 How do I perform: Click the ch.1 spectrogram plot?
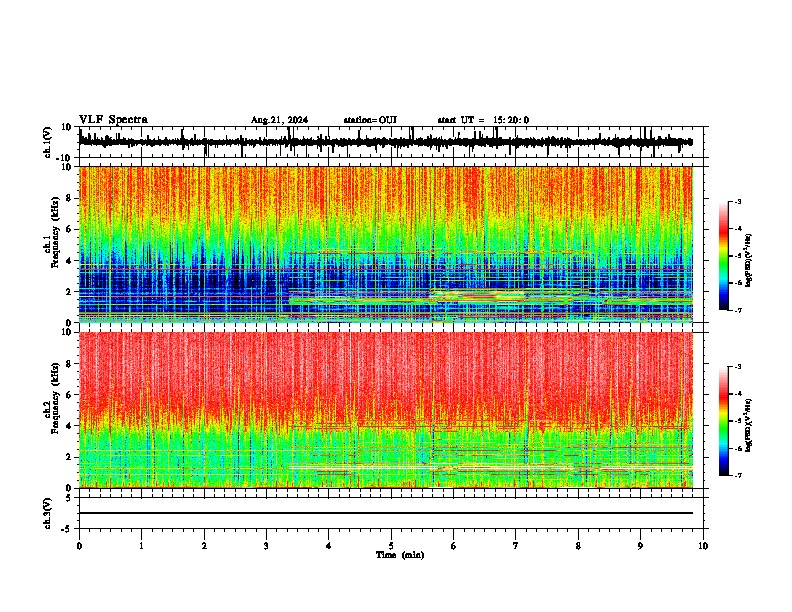pyautogui.click(x=386, y=244)
